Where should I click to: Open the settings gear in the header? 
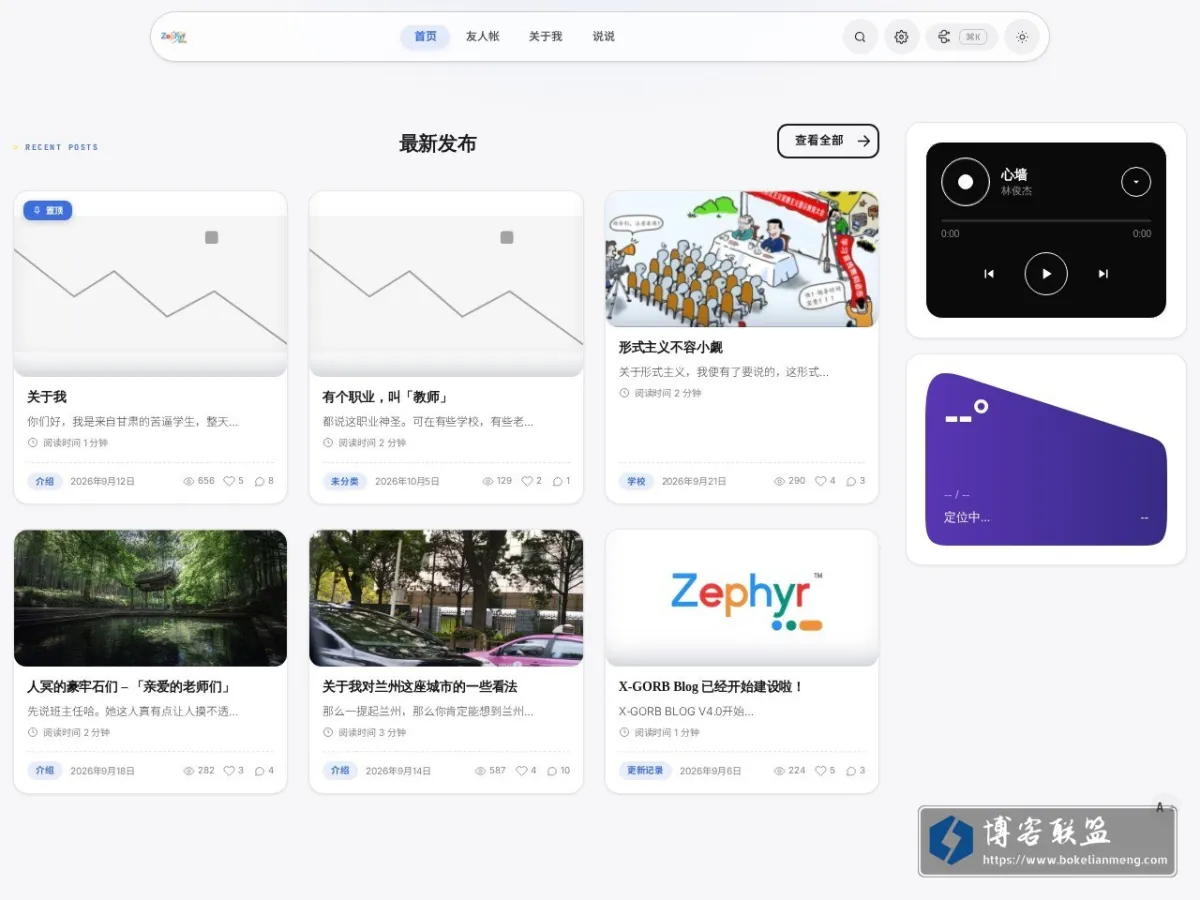(901, 37)
